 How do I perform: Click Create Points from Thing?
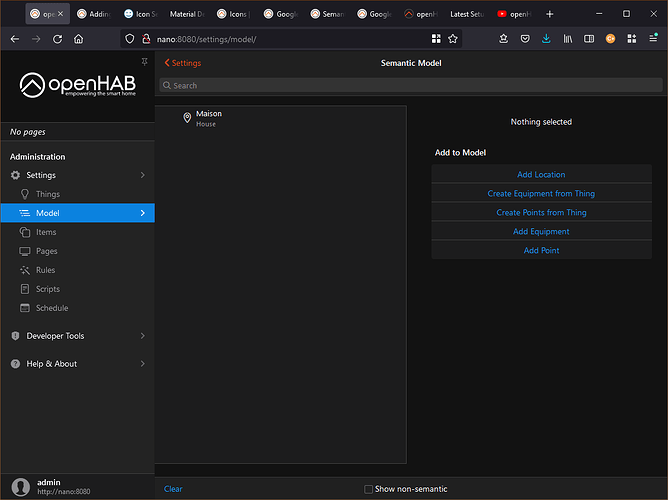pos(541,213)
